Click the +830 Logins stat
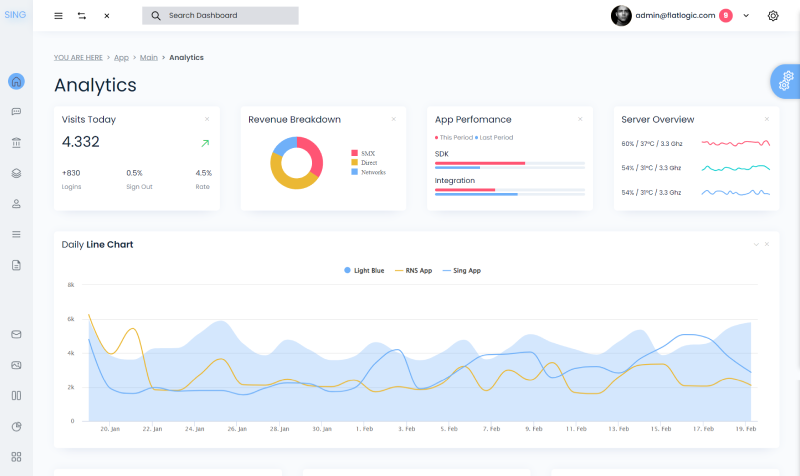The image size is (800, 476). pyautogui.click(x=71, y=179)
